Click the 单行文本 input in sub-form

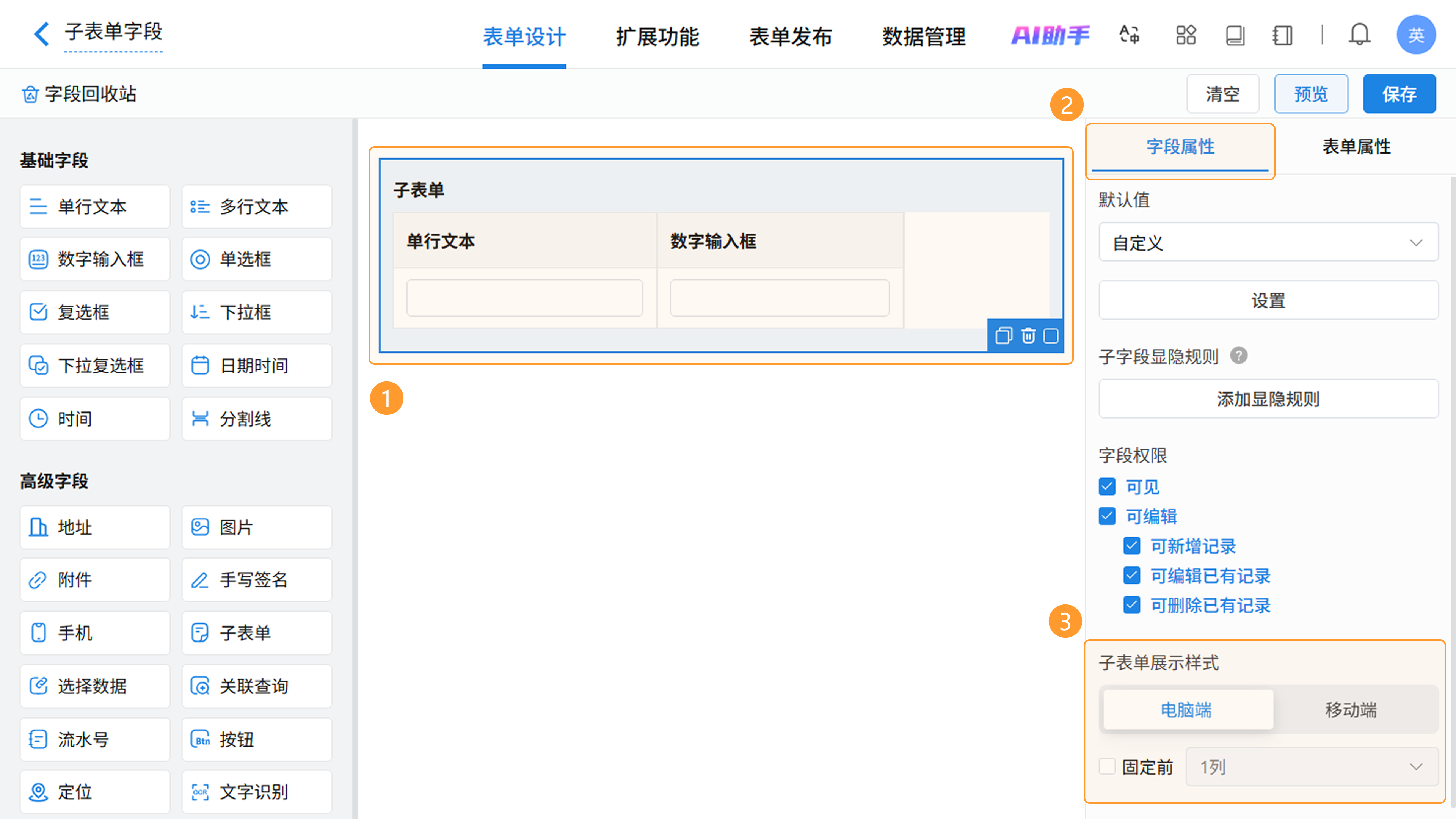point(524,298)
